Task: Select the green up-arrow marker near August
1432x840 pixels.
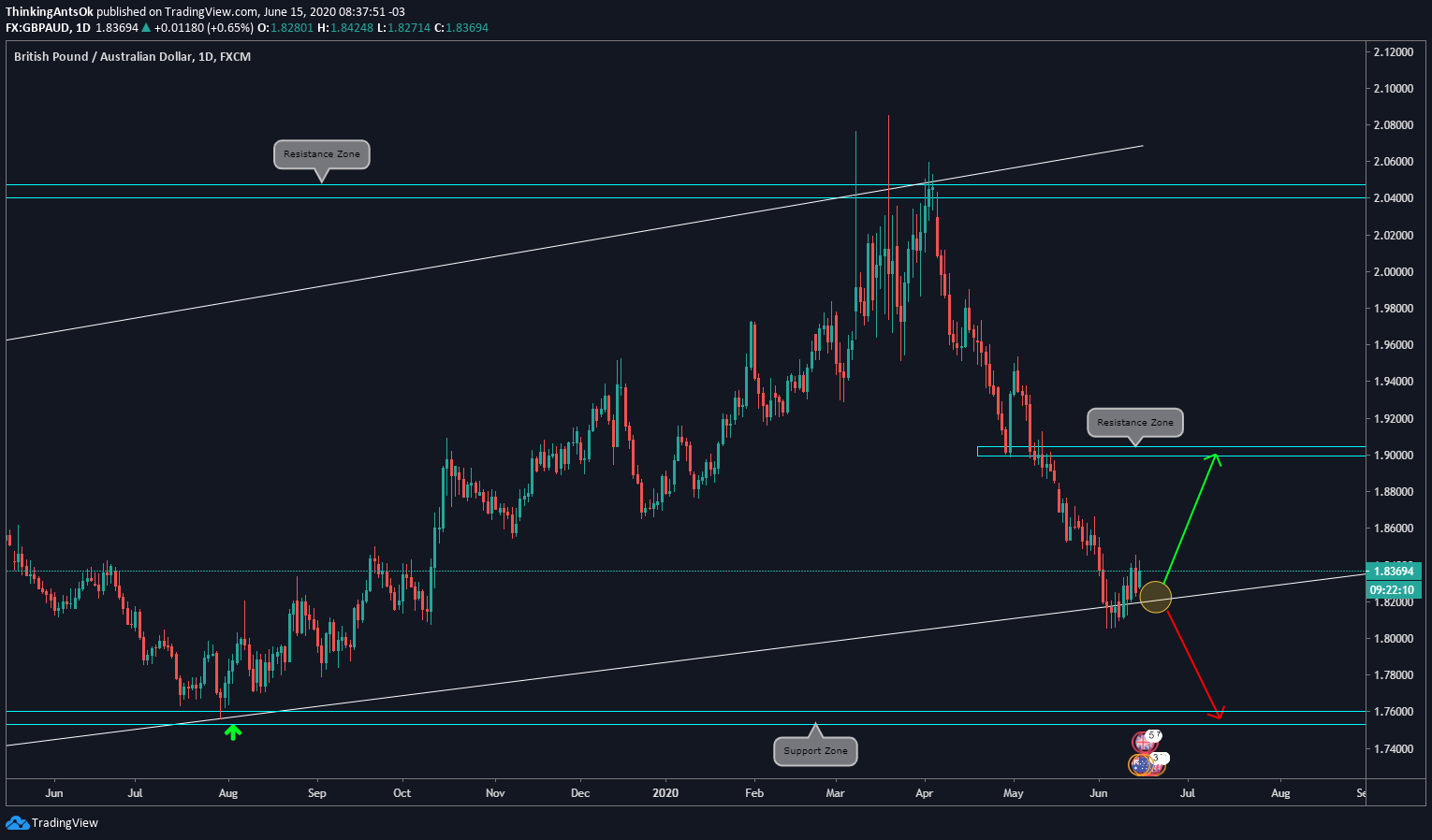Action: (232, 732)
